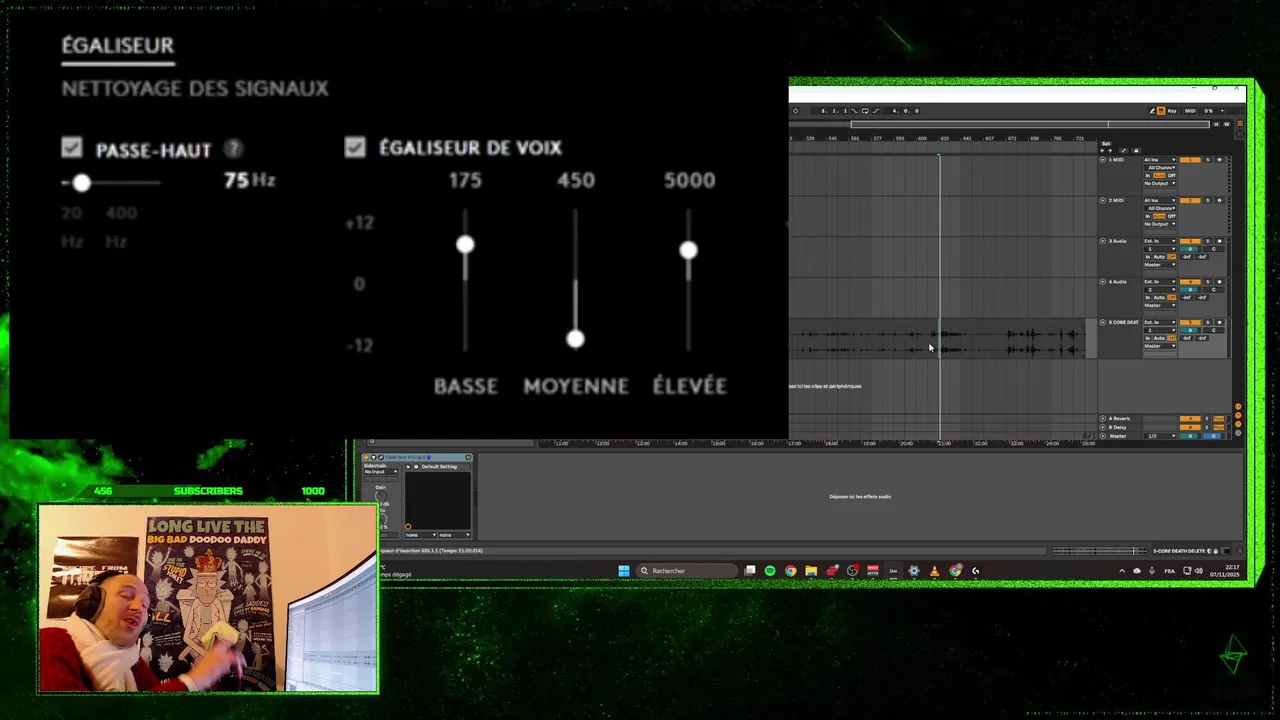This screenshot has width=1280, height=720.
Task: Toggle the 3 Audio orange track activator
Action: point(1190,241)
